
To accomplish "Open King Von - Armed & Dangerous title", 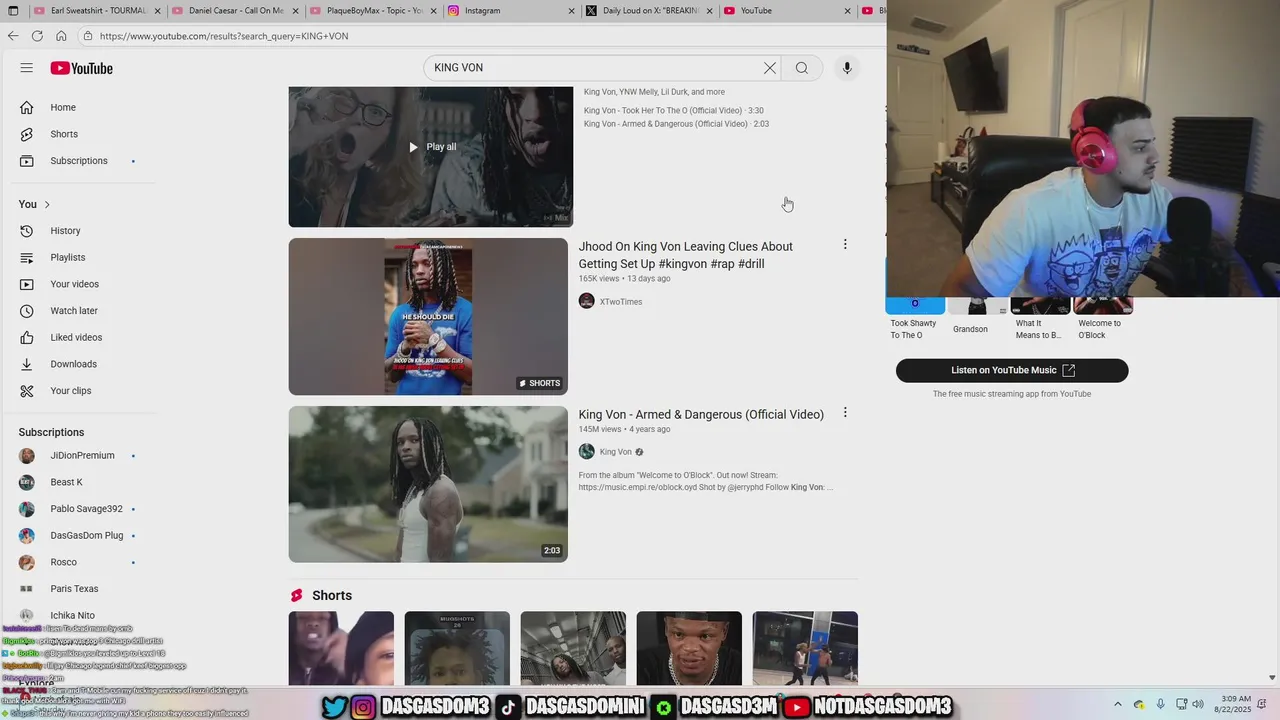I will (x=701, y=414).
